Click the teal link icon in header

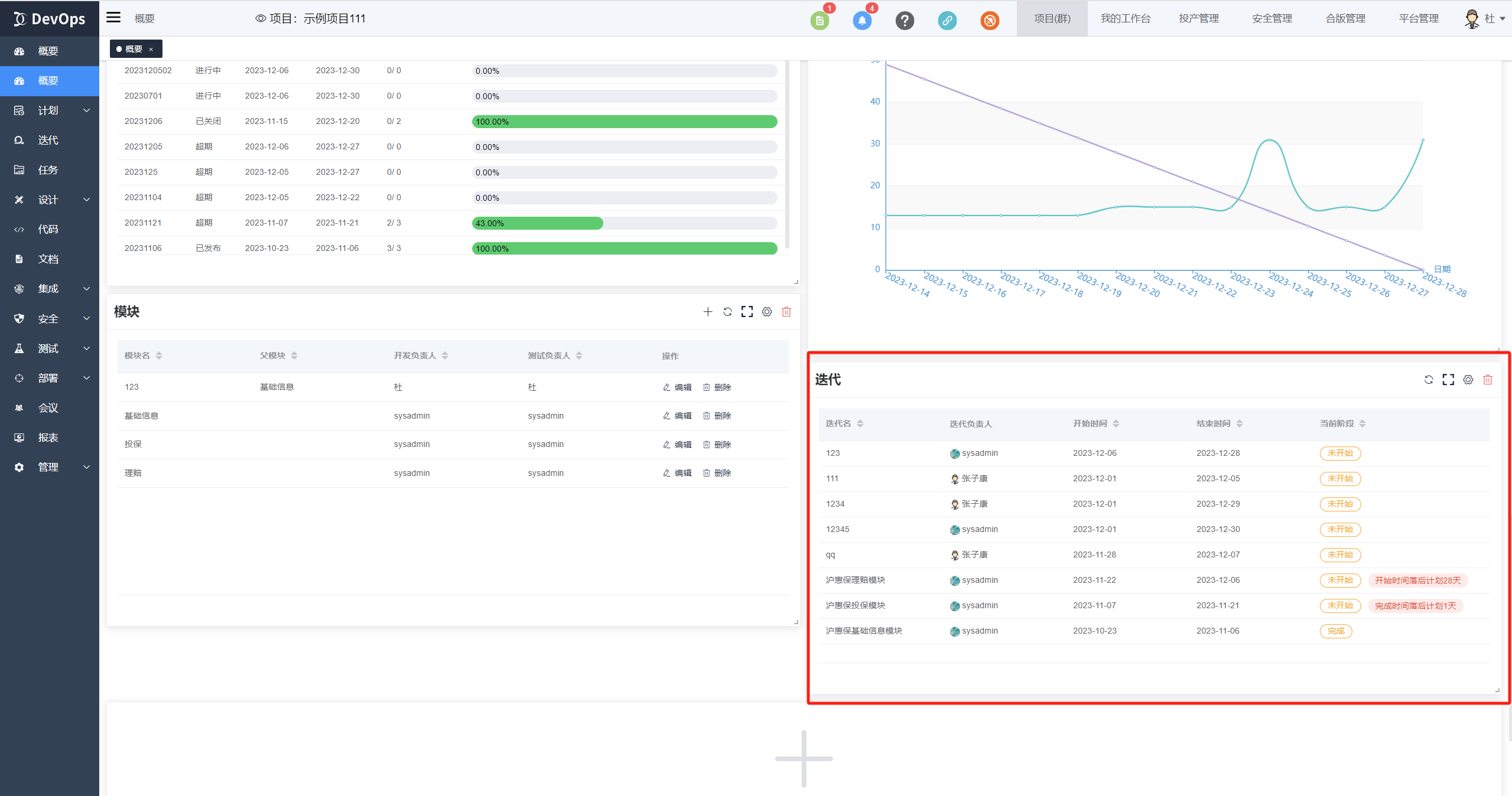click(x=947, y=21)
